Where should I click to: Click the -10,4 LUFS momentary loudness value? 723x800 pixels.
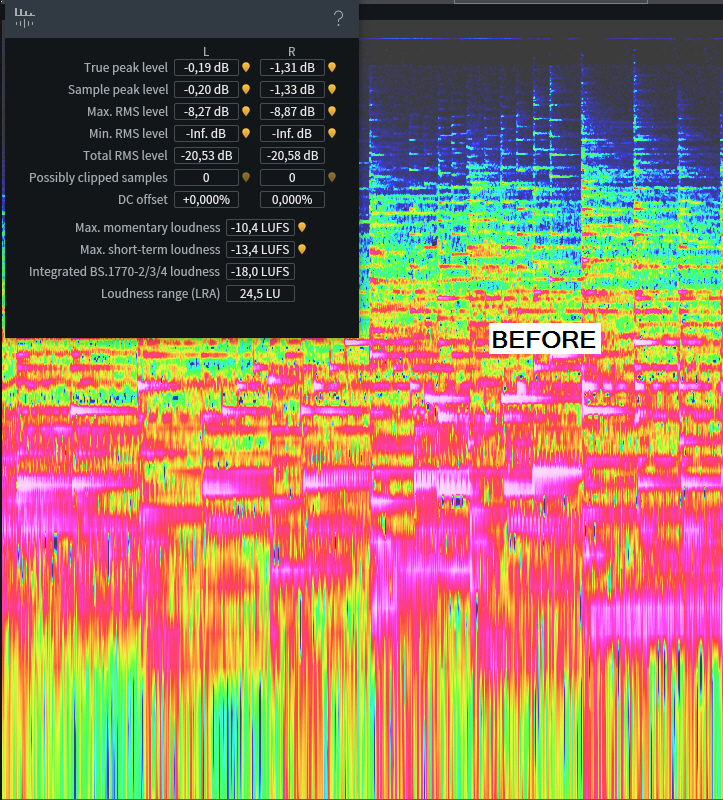coord(260,228)
